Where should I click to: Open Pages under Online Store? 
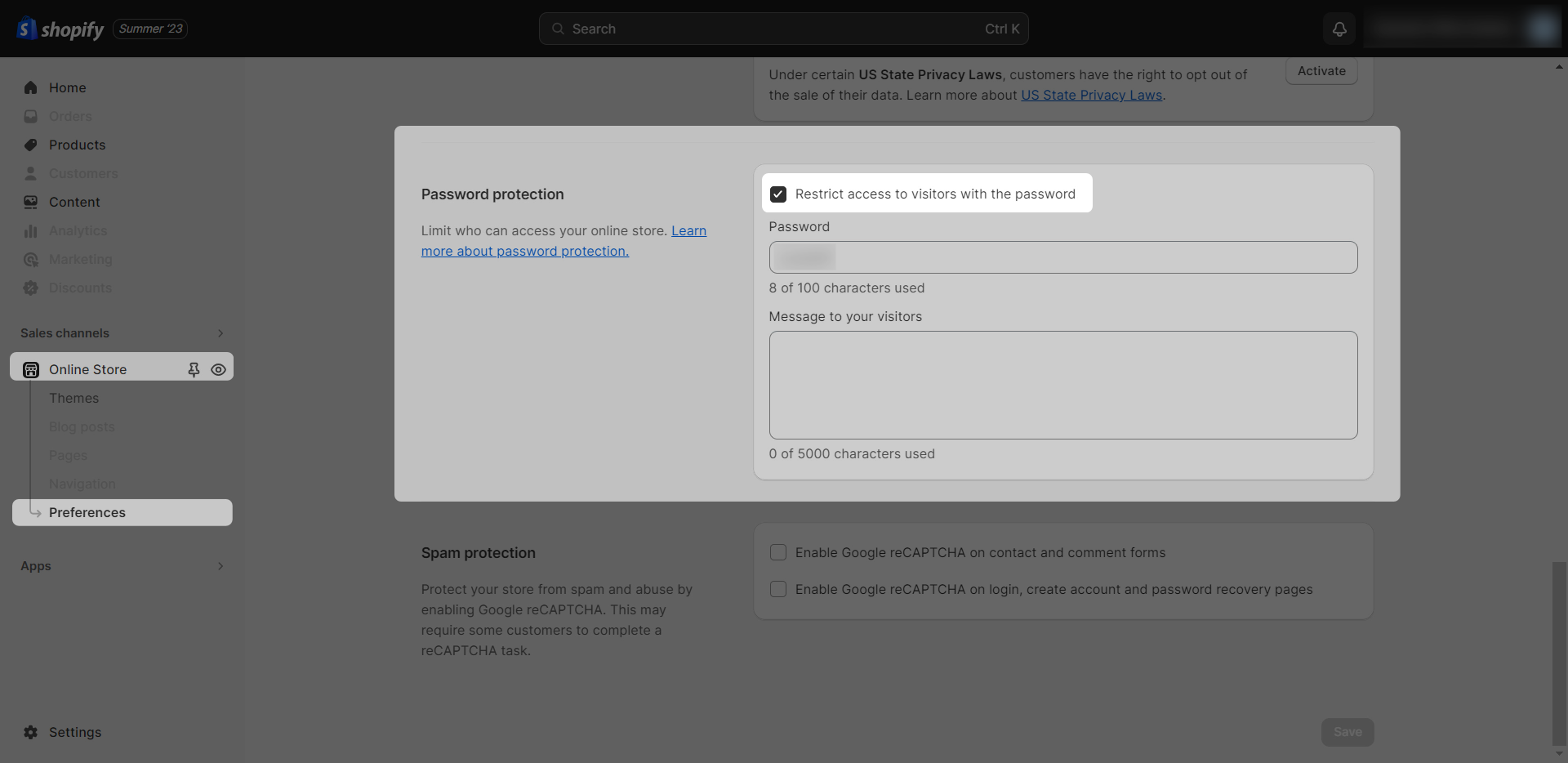pyautogui.click(x=68, y=455)
